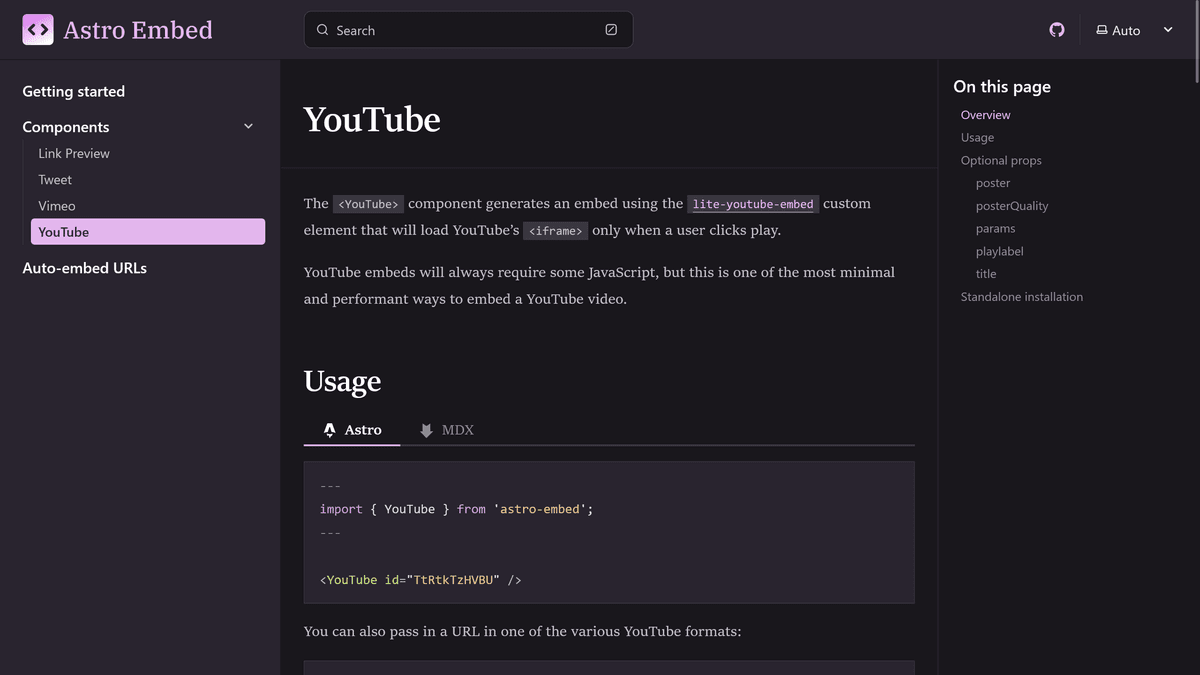Navigate to Auto-embed URLs section
Viewport: 1200px width, 675px height.
[85, 268]
